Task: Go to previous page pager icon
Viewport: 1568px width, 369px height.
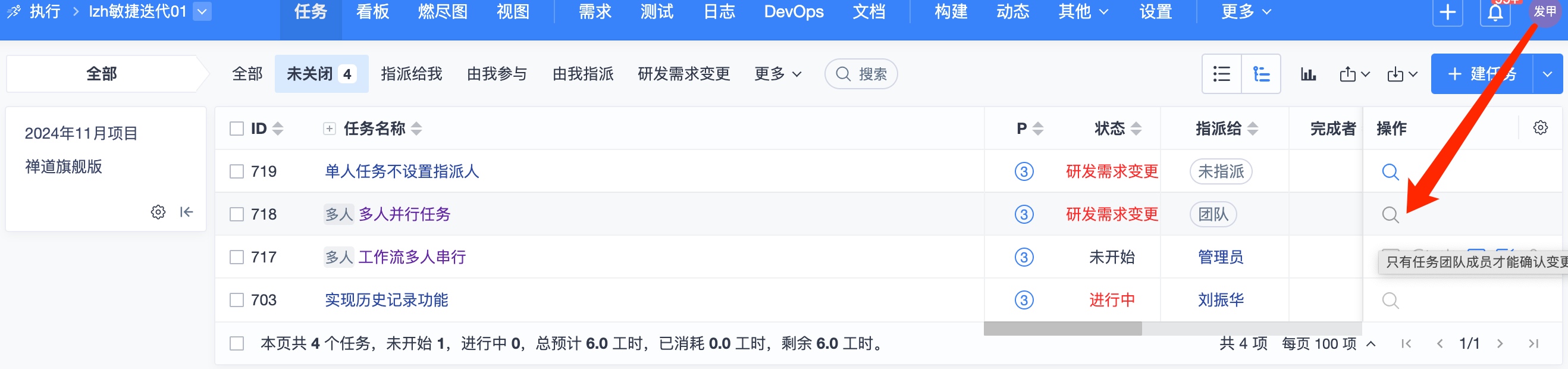Action: pyautogui.click(x=1440, y=343)
